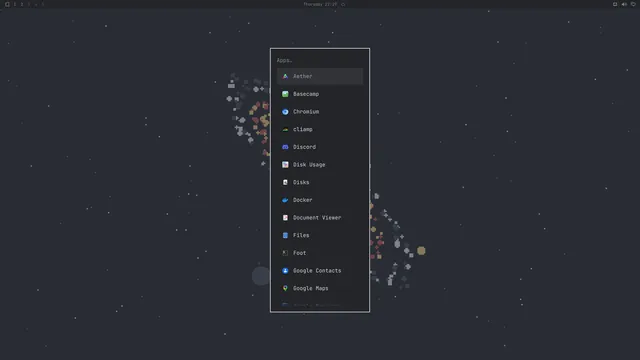Open the Foot terminal icon
Viewport: 640px width, 360px height.
pos(285,253)
